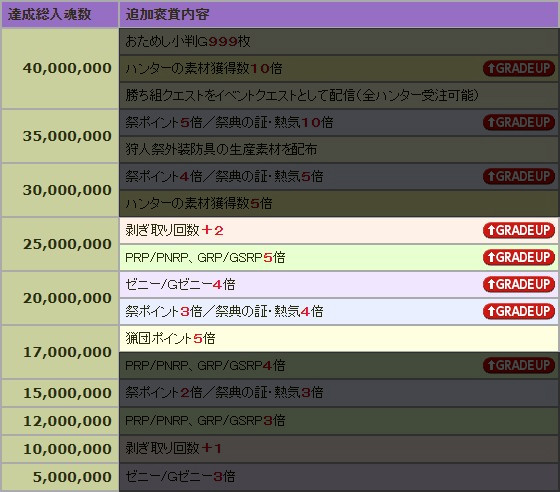The width and height of the screenshot is (560, 492).
Task: Select the 15,000,000 milestone cell
Action: (x=60, y=393)
